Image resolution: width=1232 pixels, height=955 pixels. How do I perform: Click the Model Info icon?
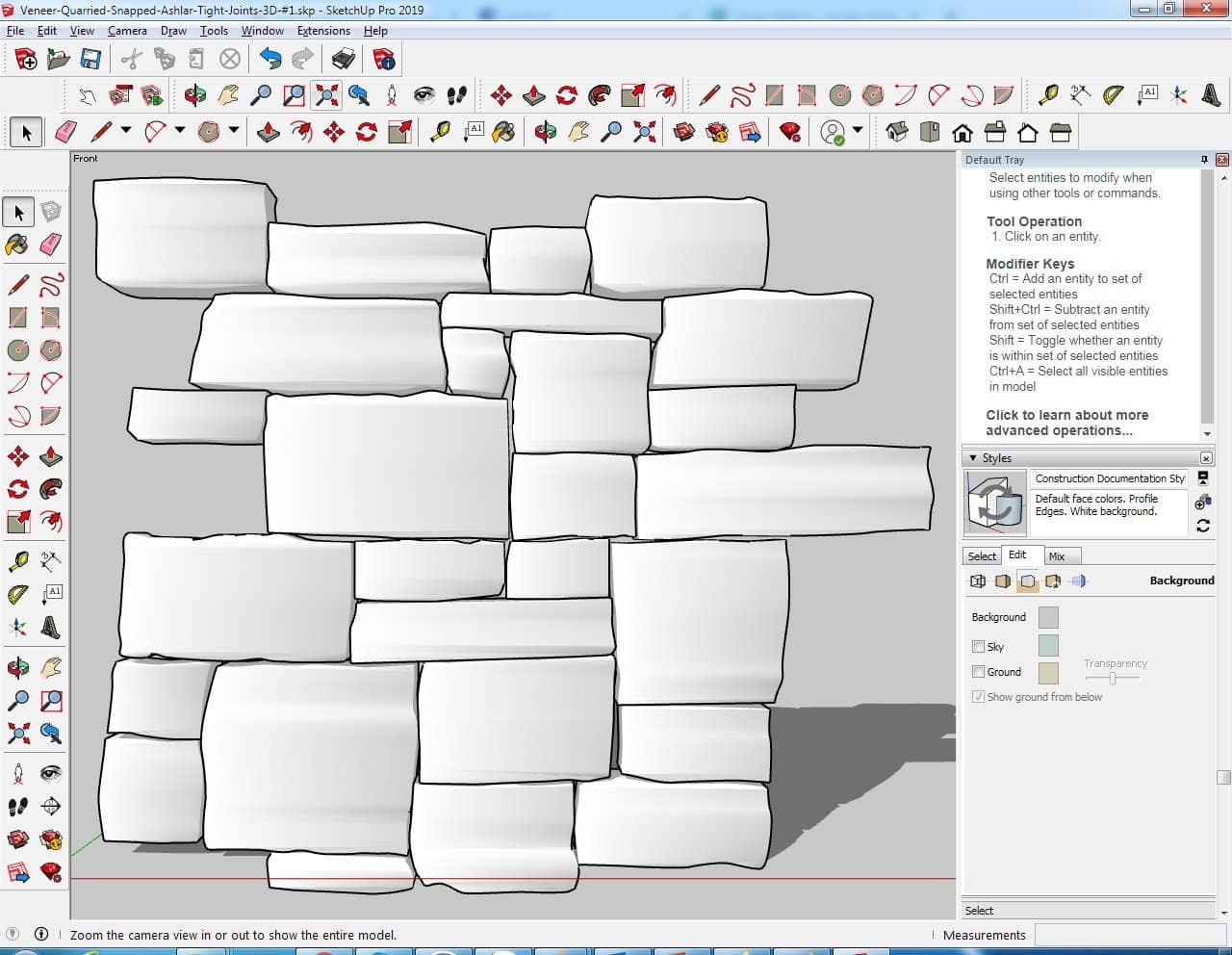click(384, 60)
